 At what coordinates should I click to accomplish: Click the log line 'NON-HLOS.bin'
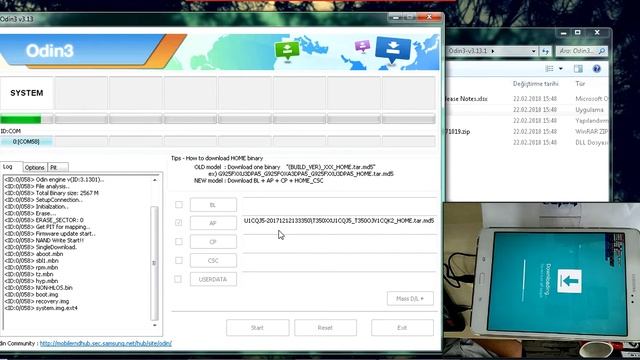pyautogui.click(x=38, y=288)
